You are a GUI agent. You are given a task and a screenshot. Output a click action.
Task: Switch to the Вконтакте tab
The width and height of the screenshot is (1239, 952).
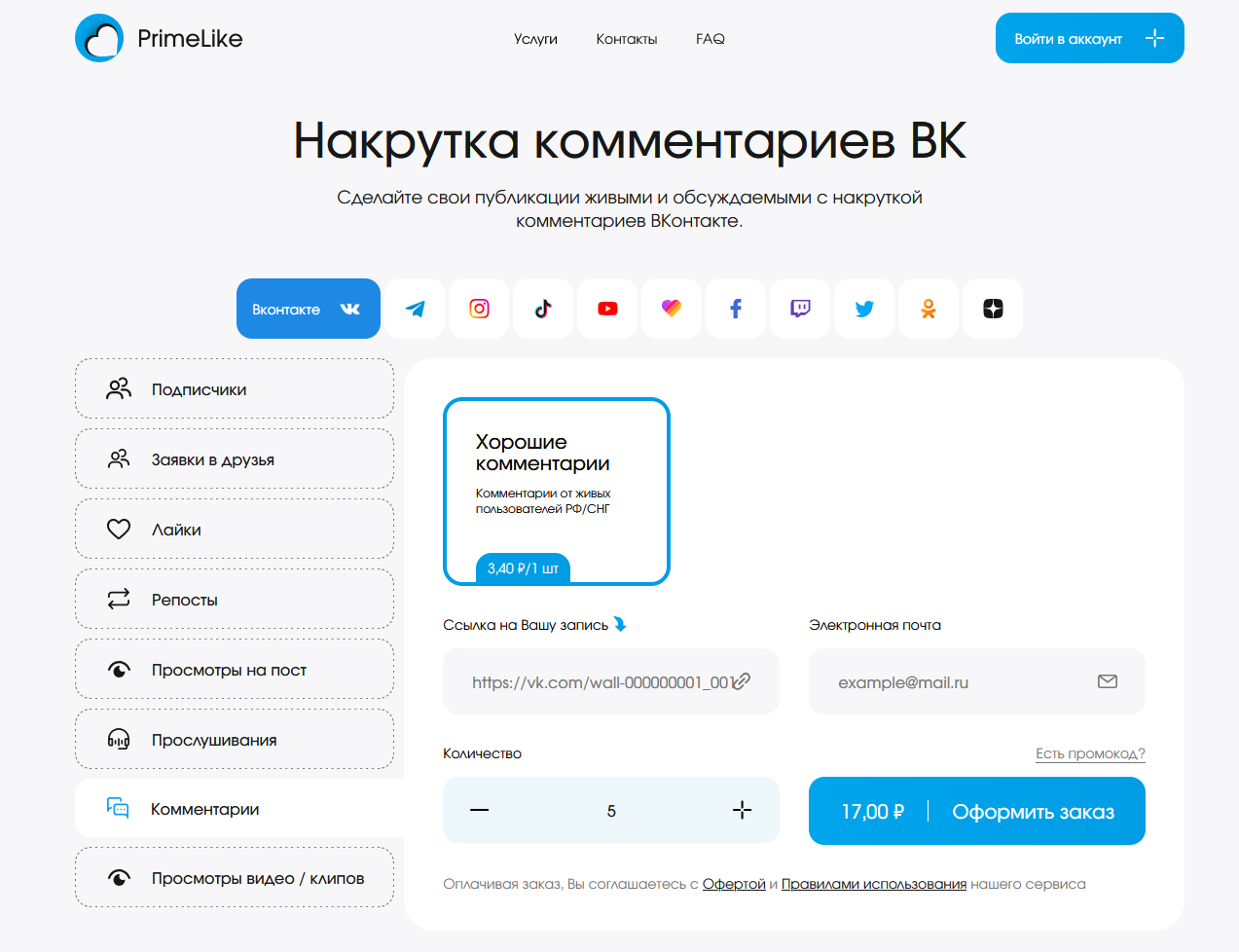pos(309,309)
